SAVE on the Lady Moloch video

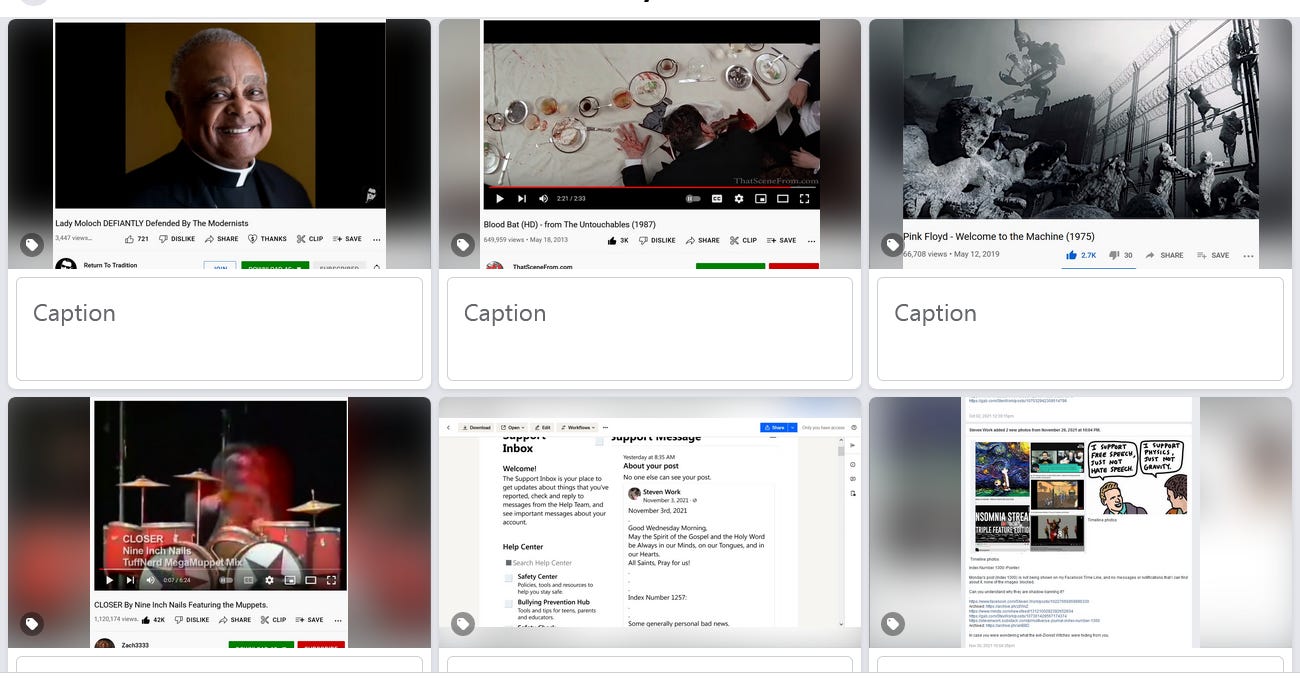click(x=347, y=239)
